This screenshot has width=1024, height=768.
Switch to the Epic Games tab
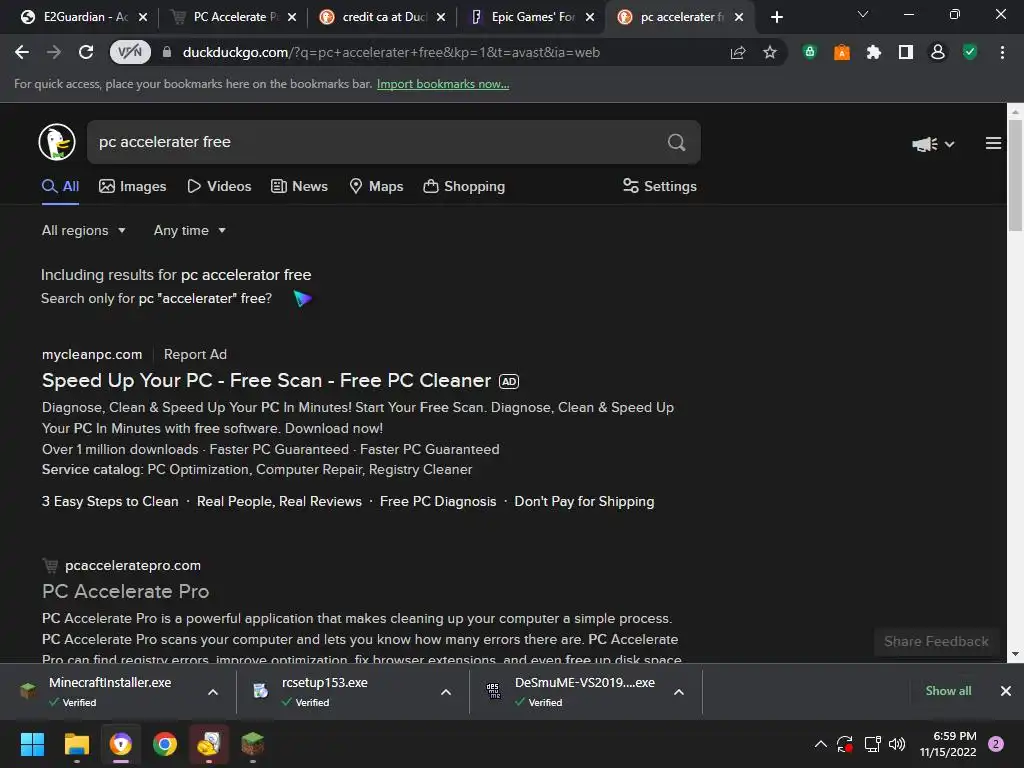[x=532, y=17]
